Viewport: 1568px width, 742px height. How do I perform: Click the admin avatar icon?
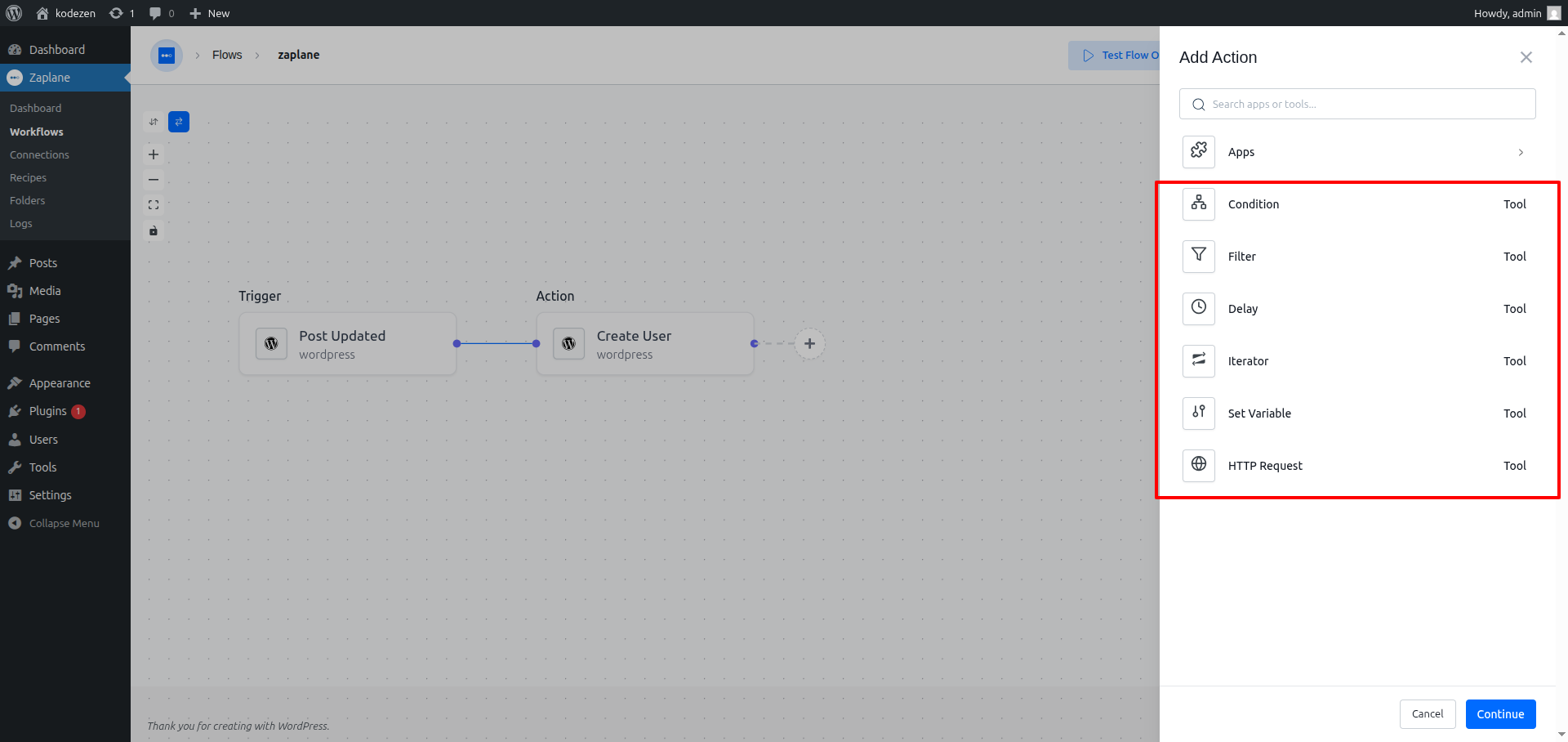point(1554,13)
